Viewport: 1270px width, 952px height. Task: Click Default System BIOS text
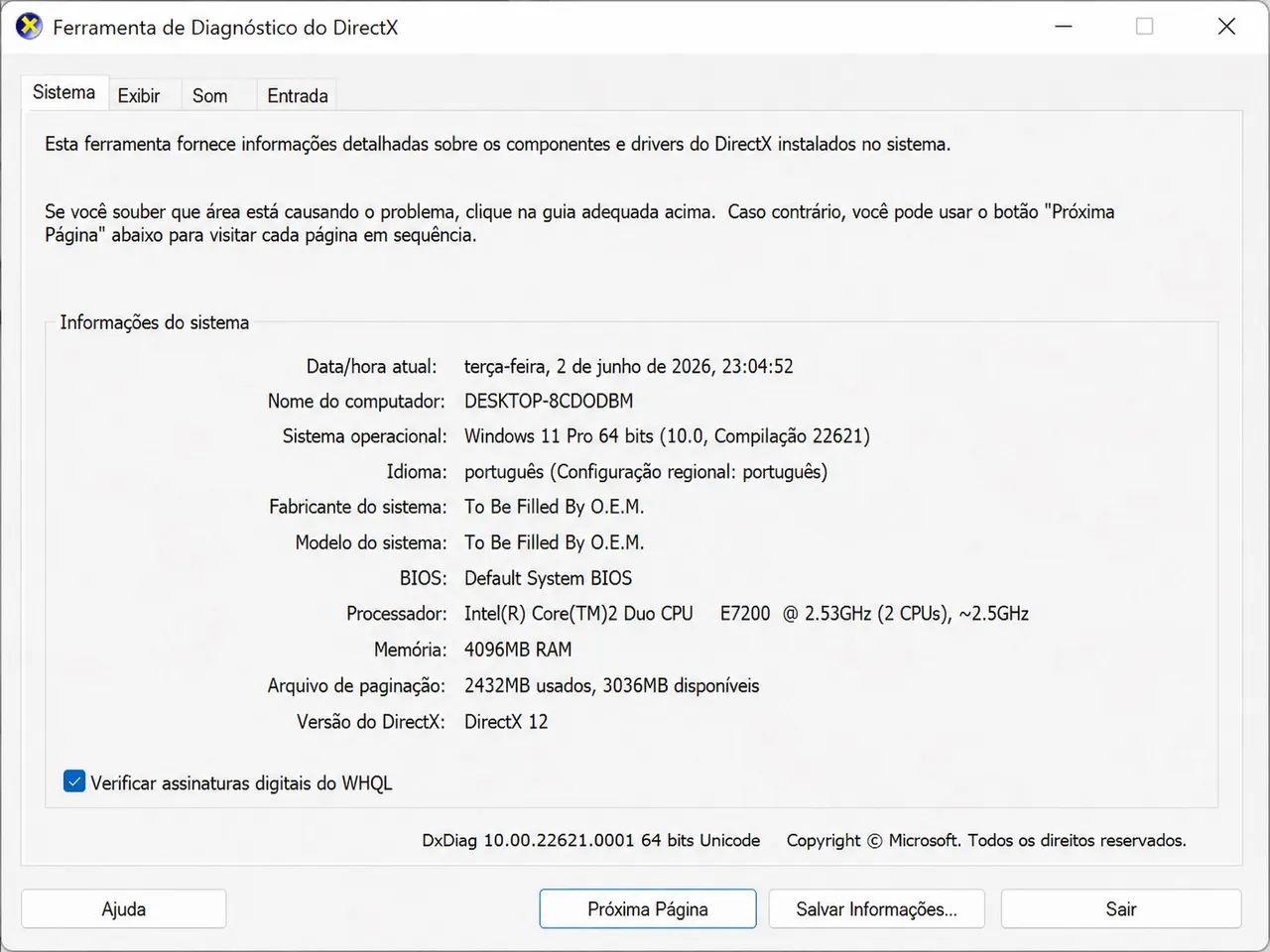point(548,578)
